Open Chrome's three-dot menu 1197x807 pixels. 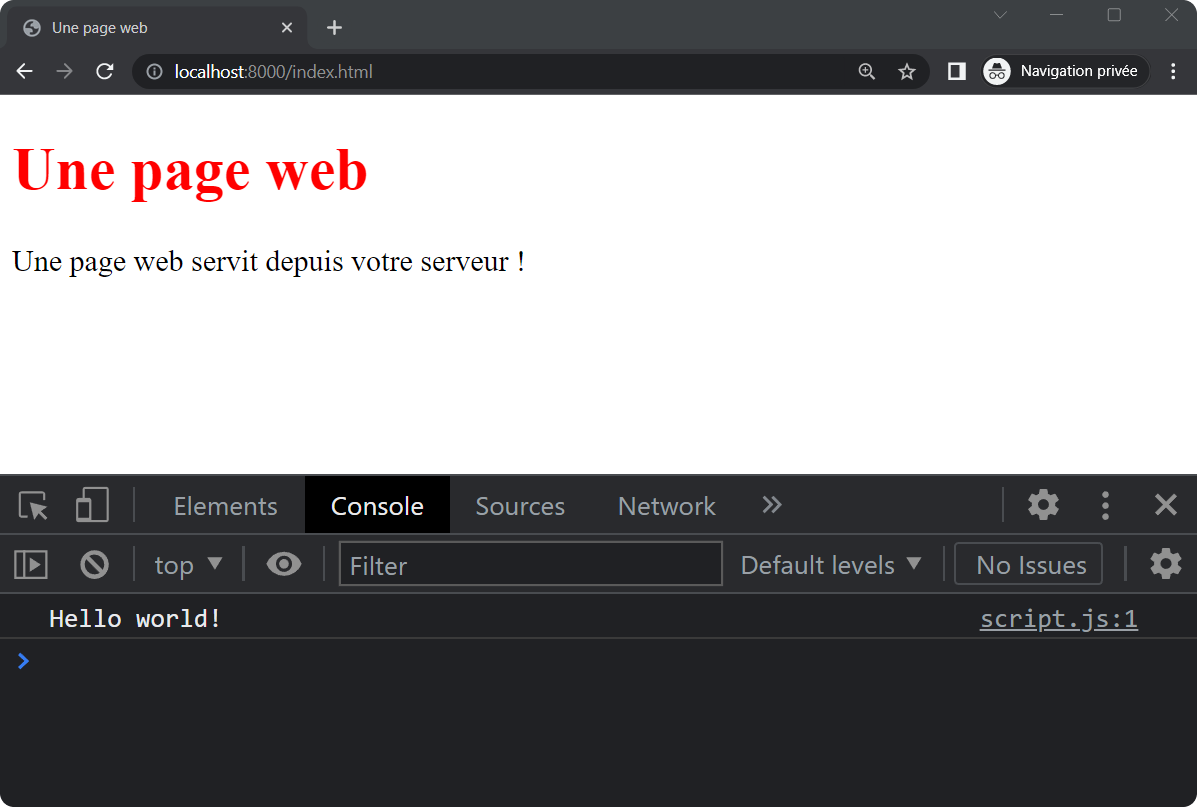(1173, 72)
